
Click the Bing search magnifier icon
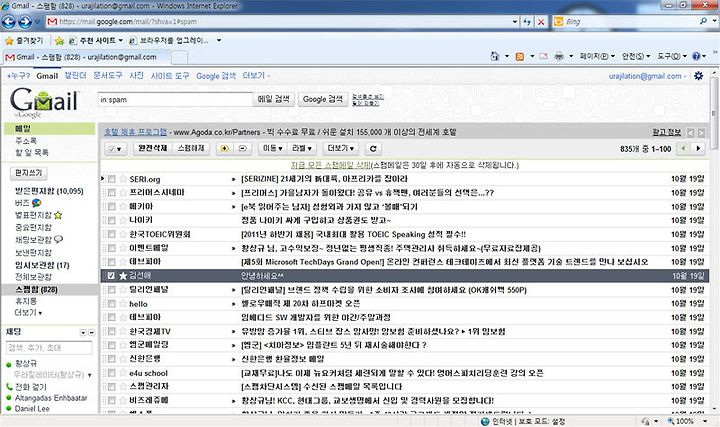point(703,21)
